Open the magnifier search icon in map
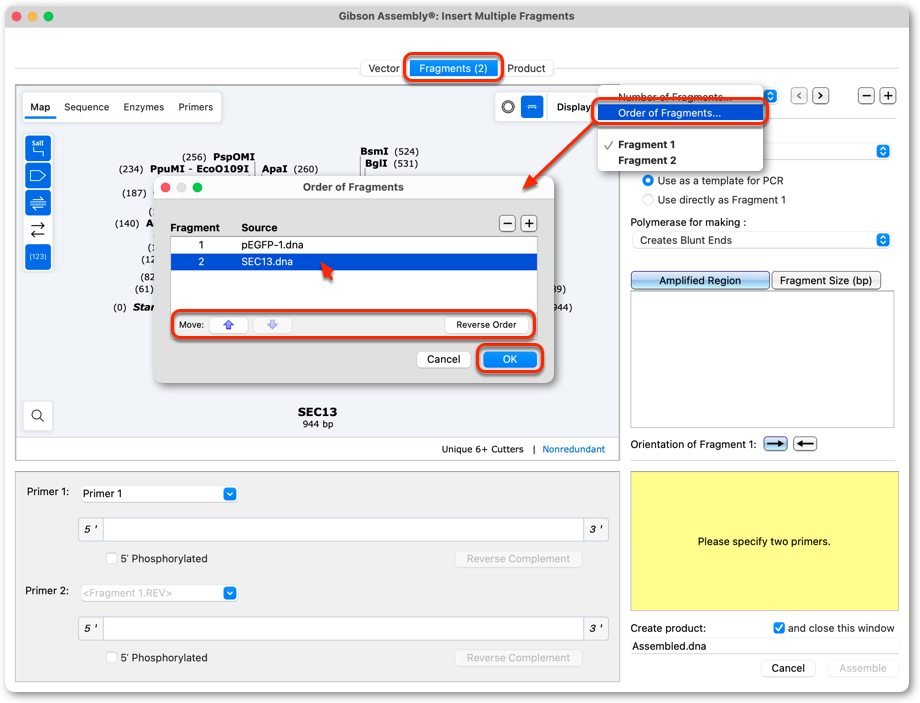920x703 pixels. click(38, 415)
